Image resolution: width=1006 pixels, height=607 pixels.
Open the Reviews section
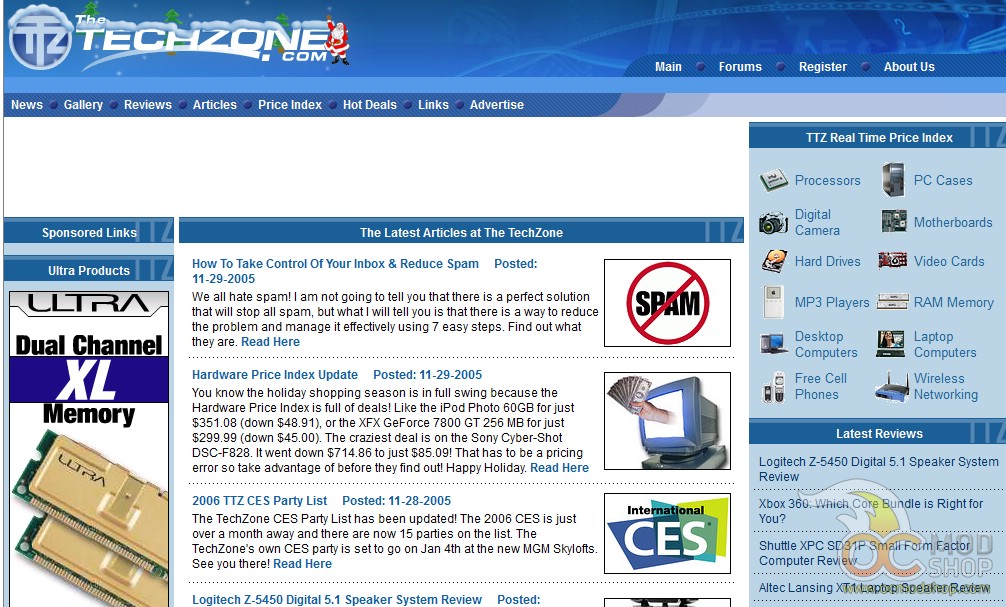point(148,105)
